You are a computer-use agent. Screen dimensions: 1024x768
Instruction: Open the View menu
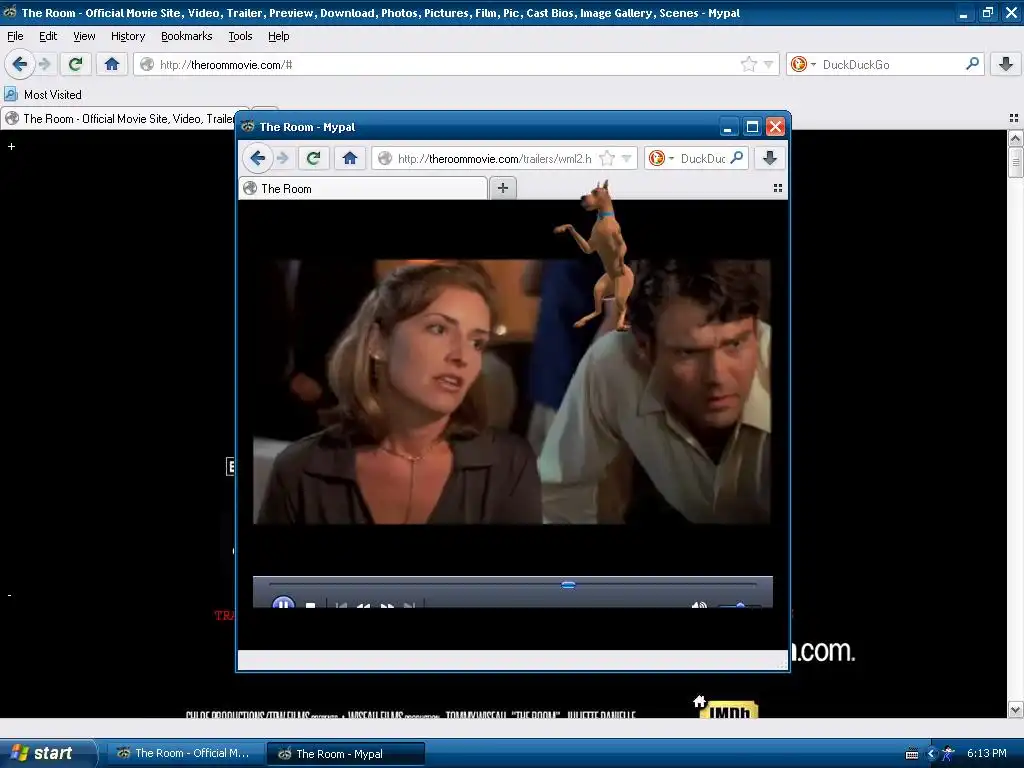(84, 36)
